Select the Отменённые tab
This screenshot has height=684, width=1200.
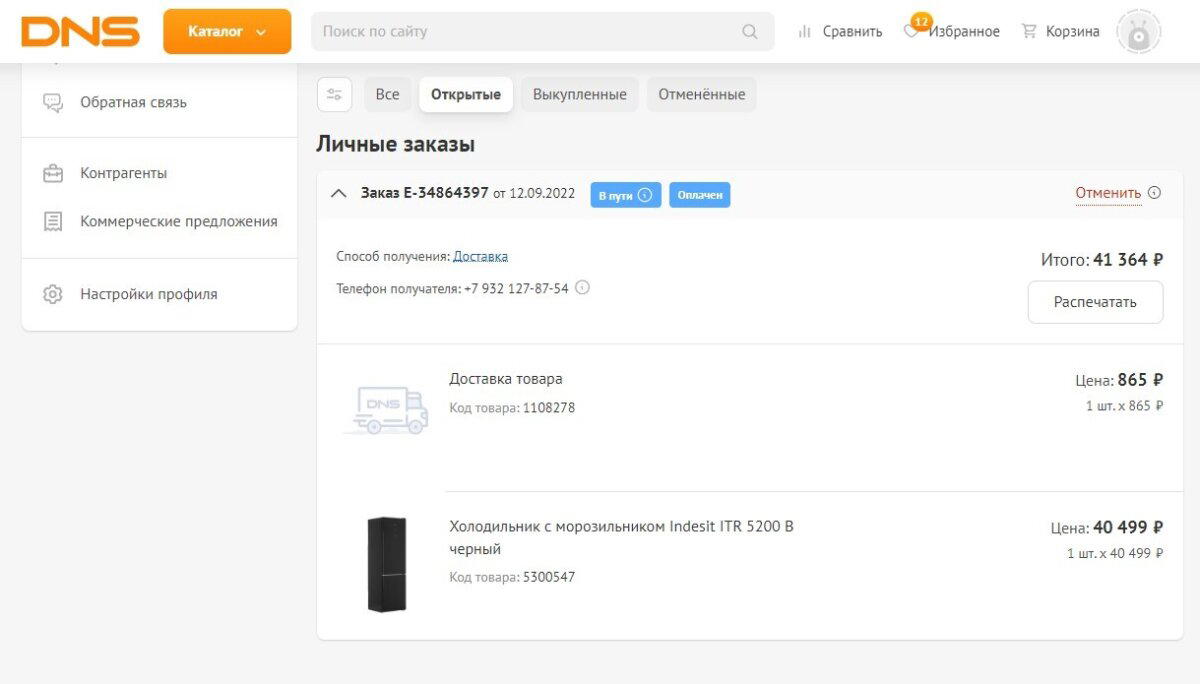pos(702,94)
